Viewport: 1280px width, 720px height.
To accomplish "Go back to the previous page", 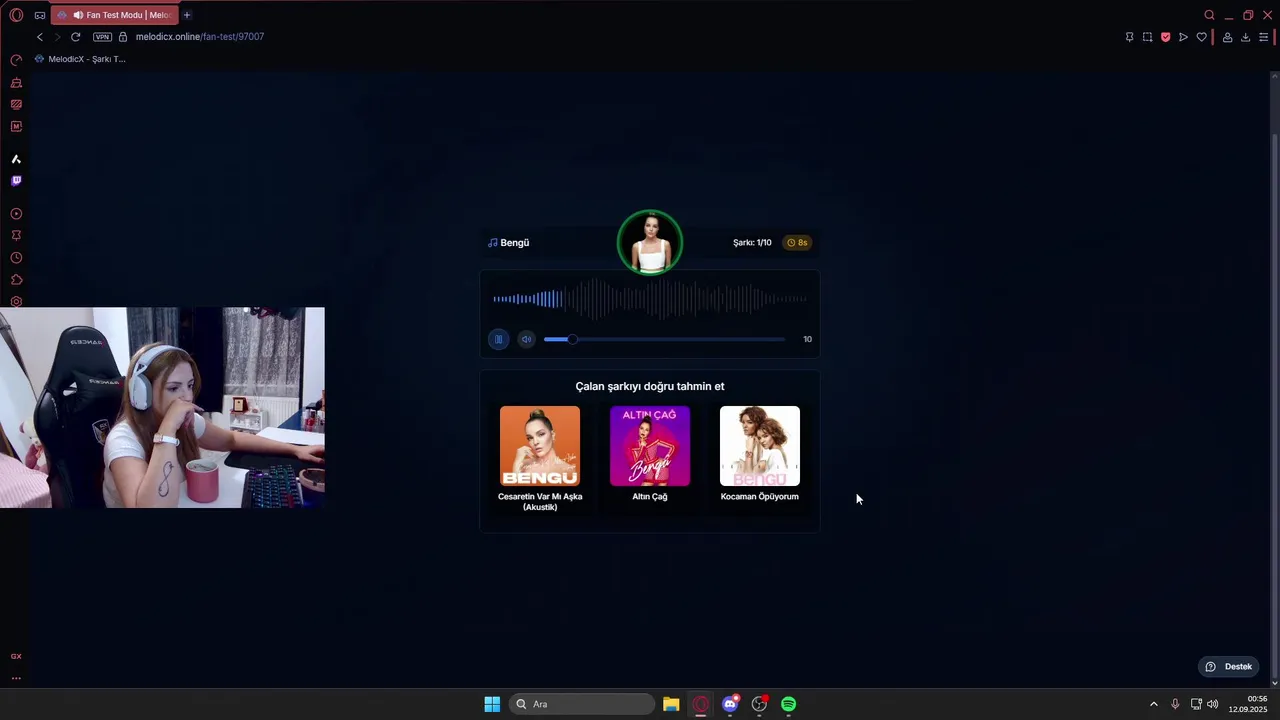I will (40, 37).
